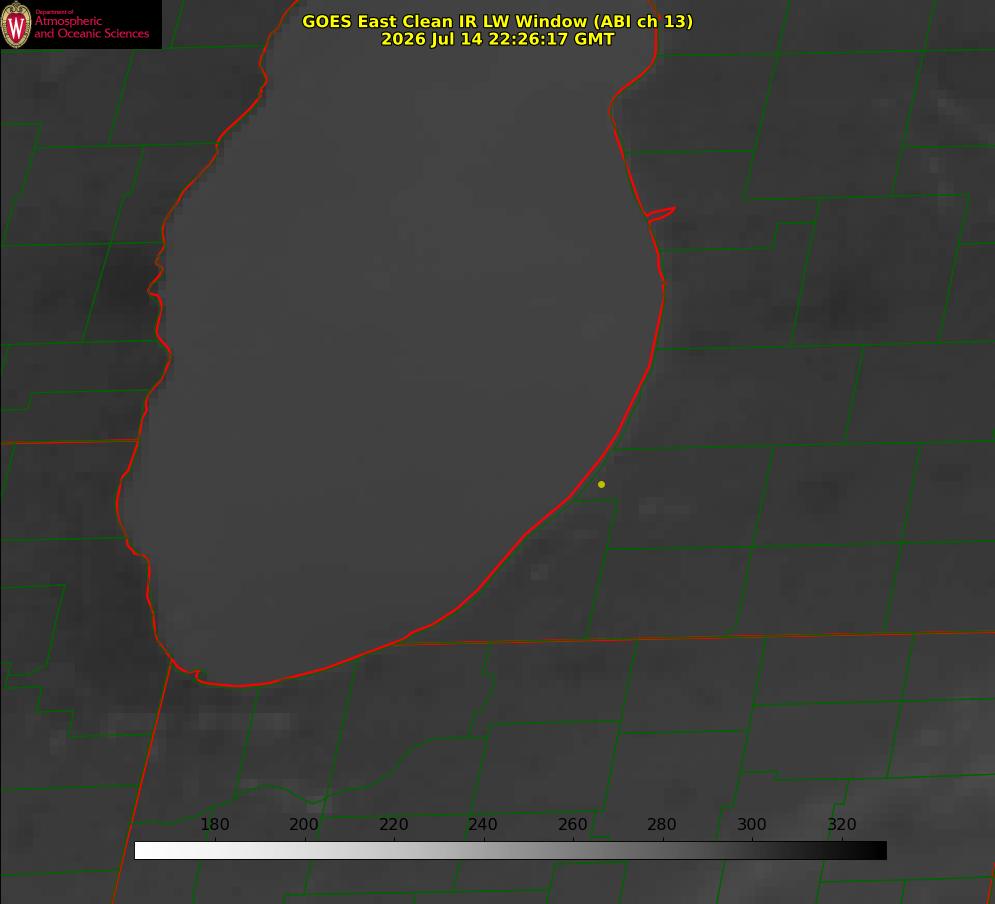Select the 280 temperature scale label

coord(662,824)
